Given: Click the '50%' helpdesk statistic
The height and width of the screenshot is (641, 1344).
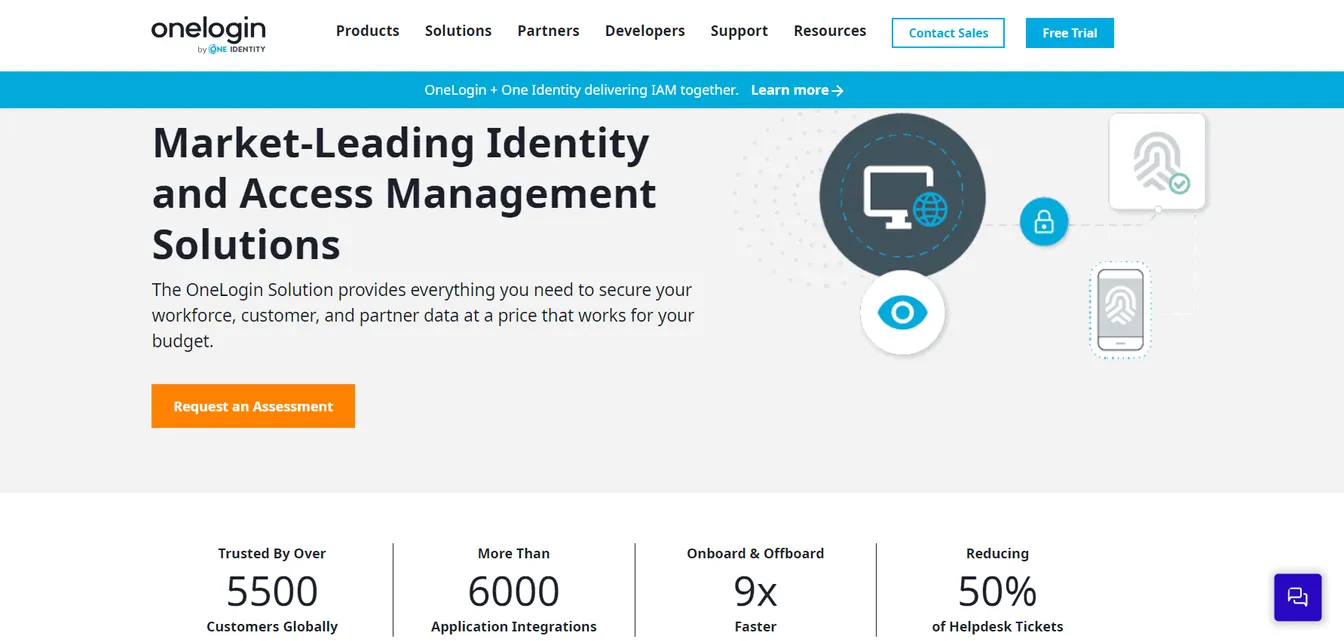Looking at the screenshot, I should 997,592.
